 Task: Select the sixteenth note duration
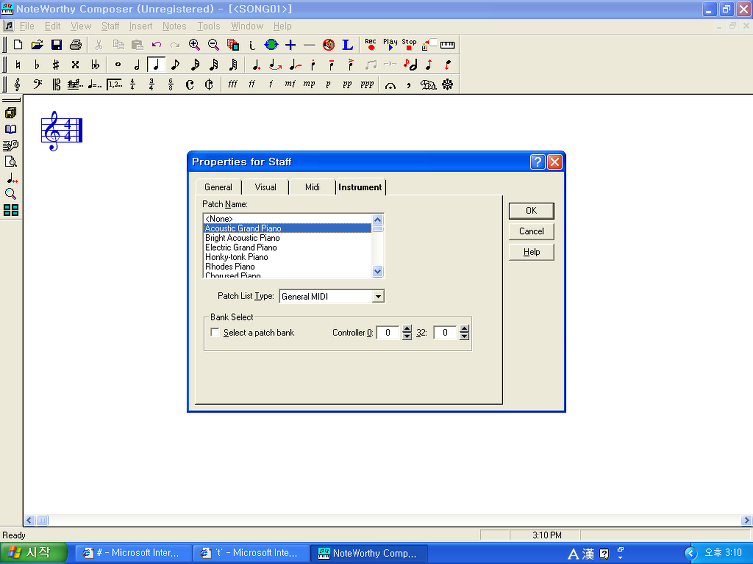coord(195,64)
